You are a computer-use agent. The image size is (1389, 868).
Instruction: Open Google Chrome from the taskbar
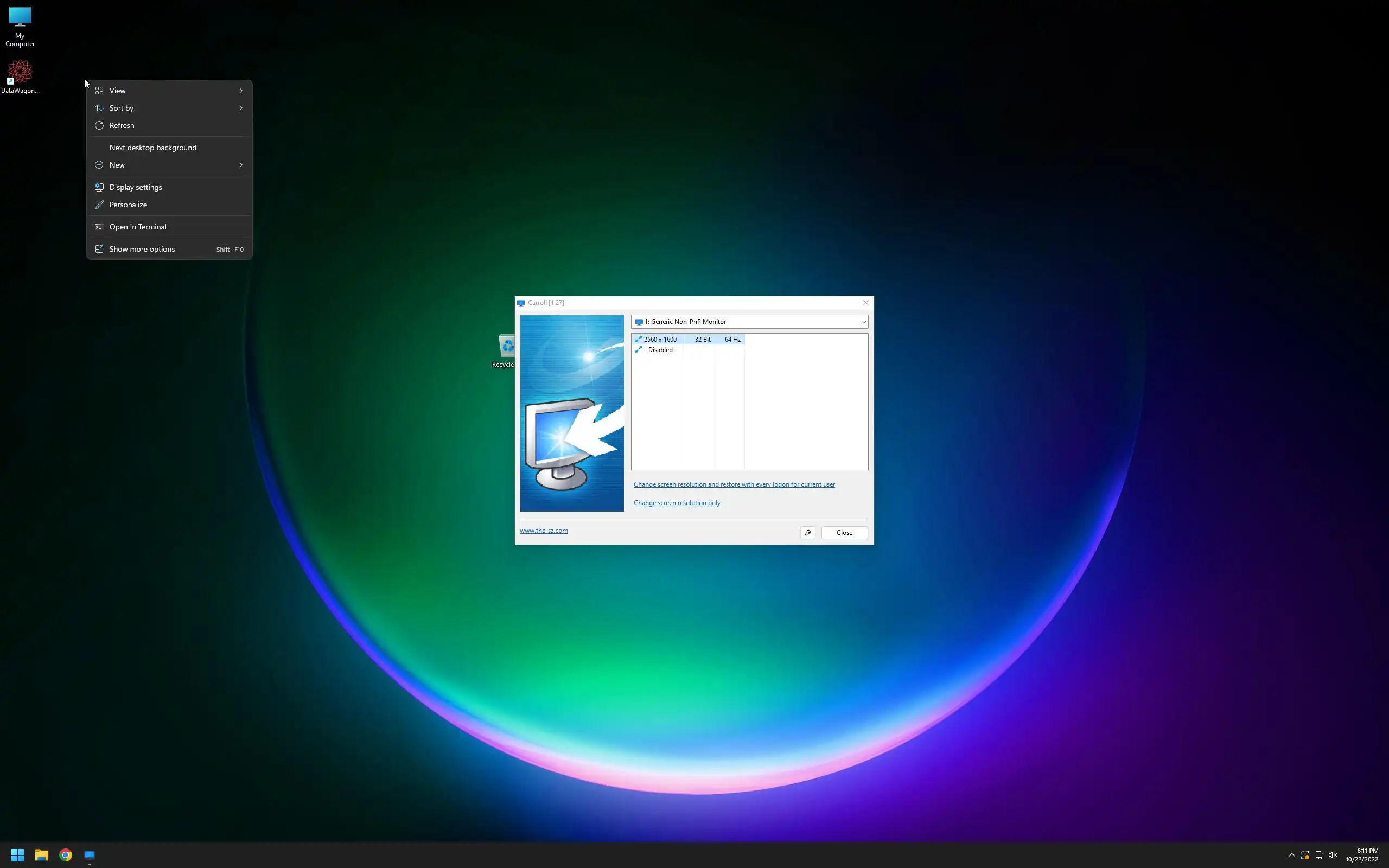[66, 855]
